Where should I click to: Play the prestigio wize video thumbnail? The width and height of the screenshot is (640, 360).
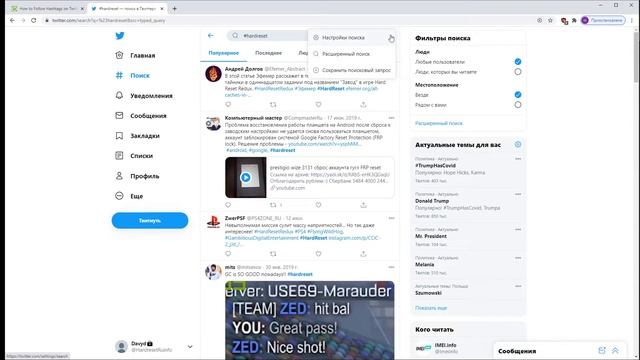(x=246, y=178)
